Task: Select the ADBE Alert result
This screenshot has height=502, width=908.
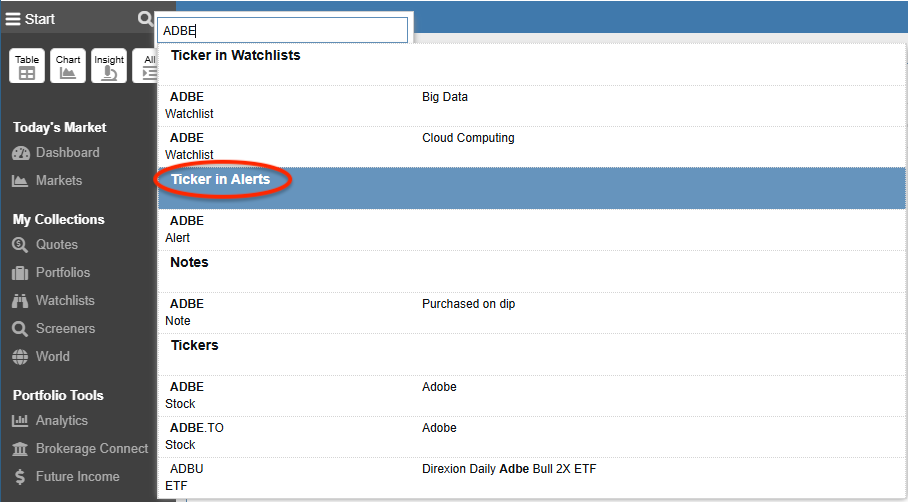Action: coord(531,230)
